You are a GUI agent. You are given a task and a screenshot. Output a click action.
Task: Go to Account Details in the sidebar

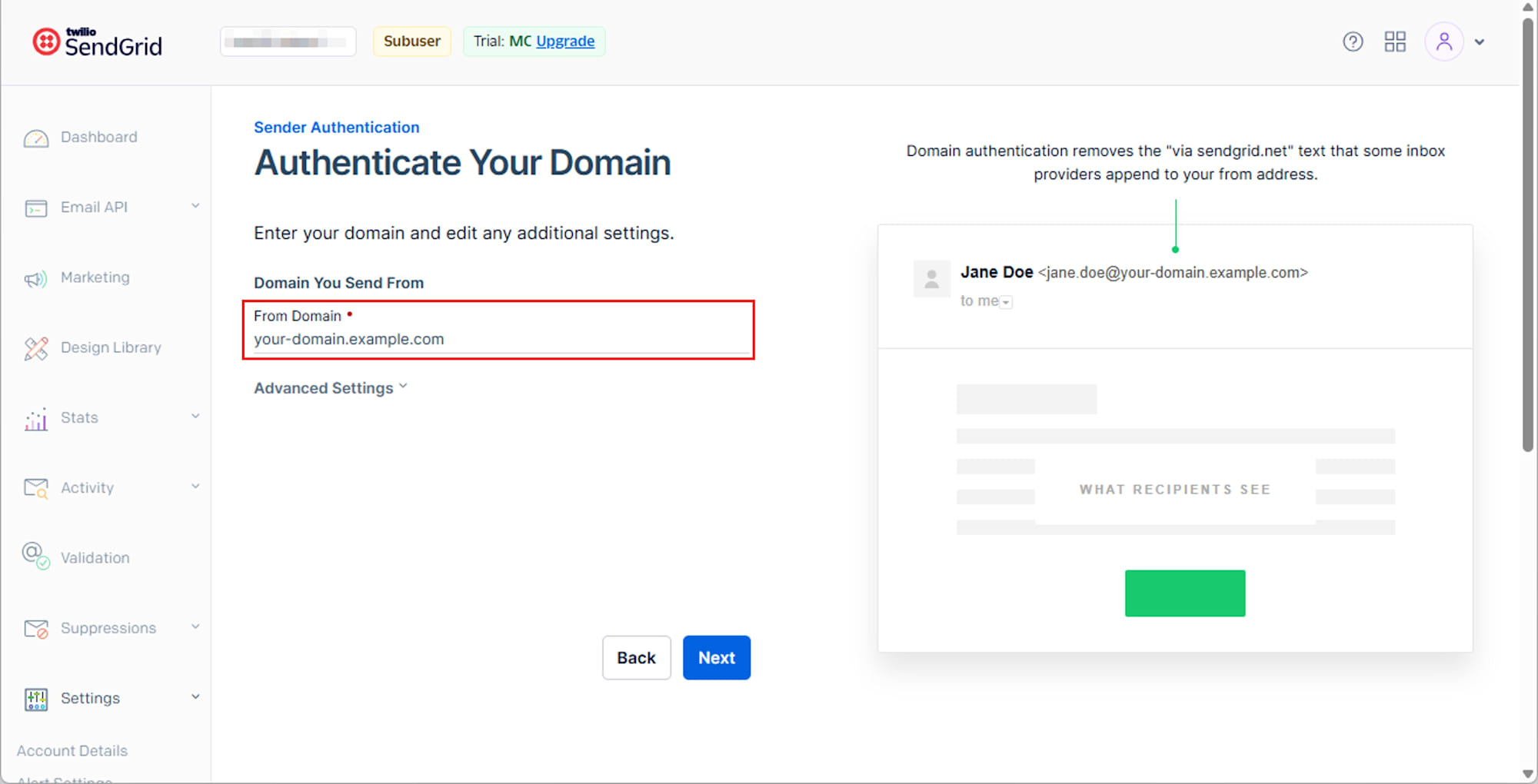click(x=71, y=750)
